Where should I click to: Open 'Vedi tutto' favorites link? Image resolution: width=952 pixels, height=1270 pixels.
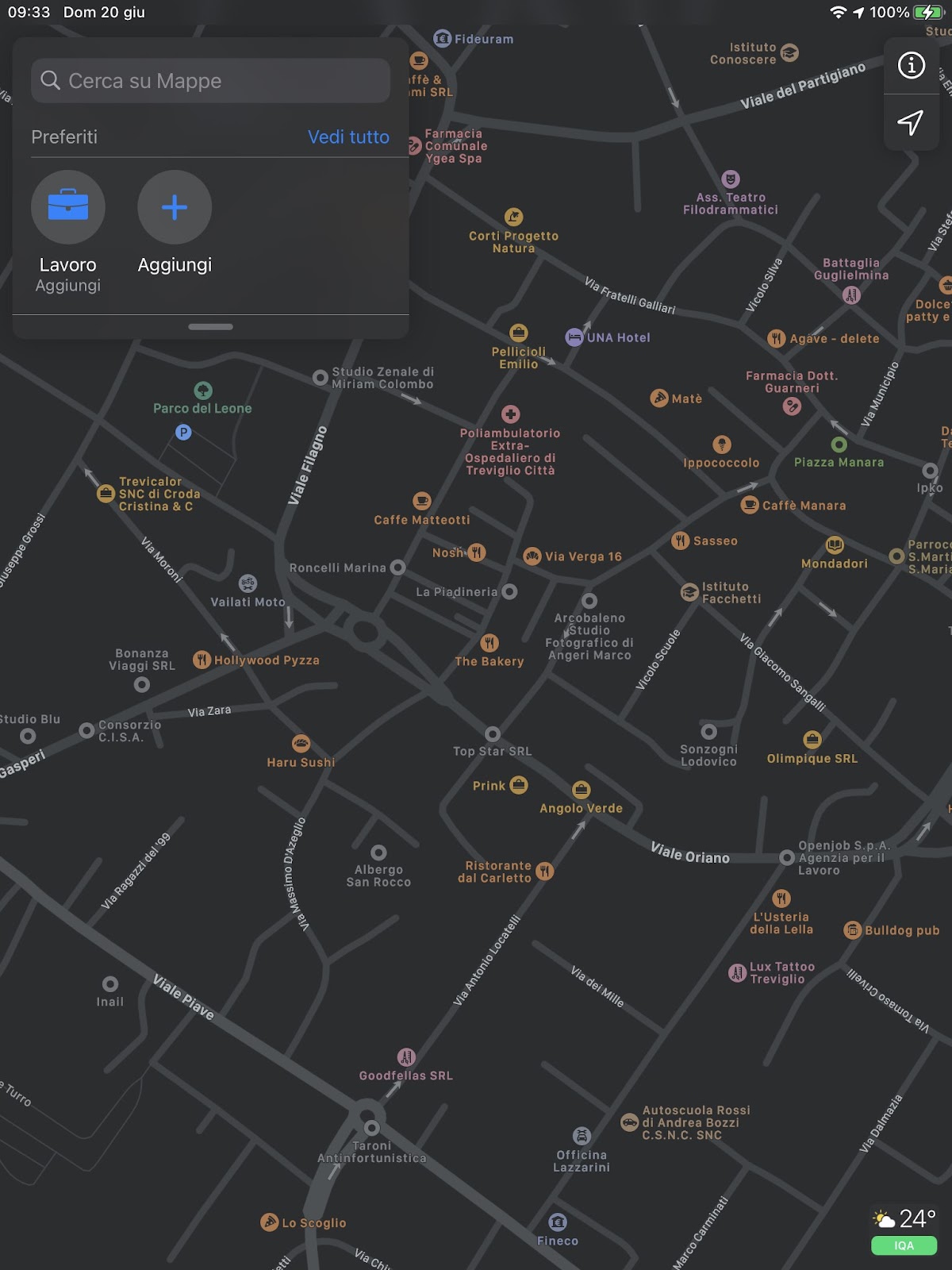tap(348, 137)
